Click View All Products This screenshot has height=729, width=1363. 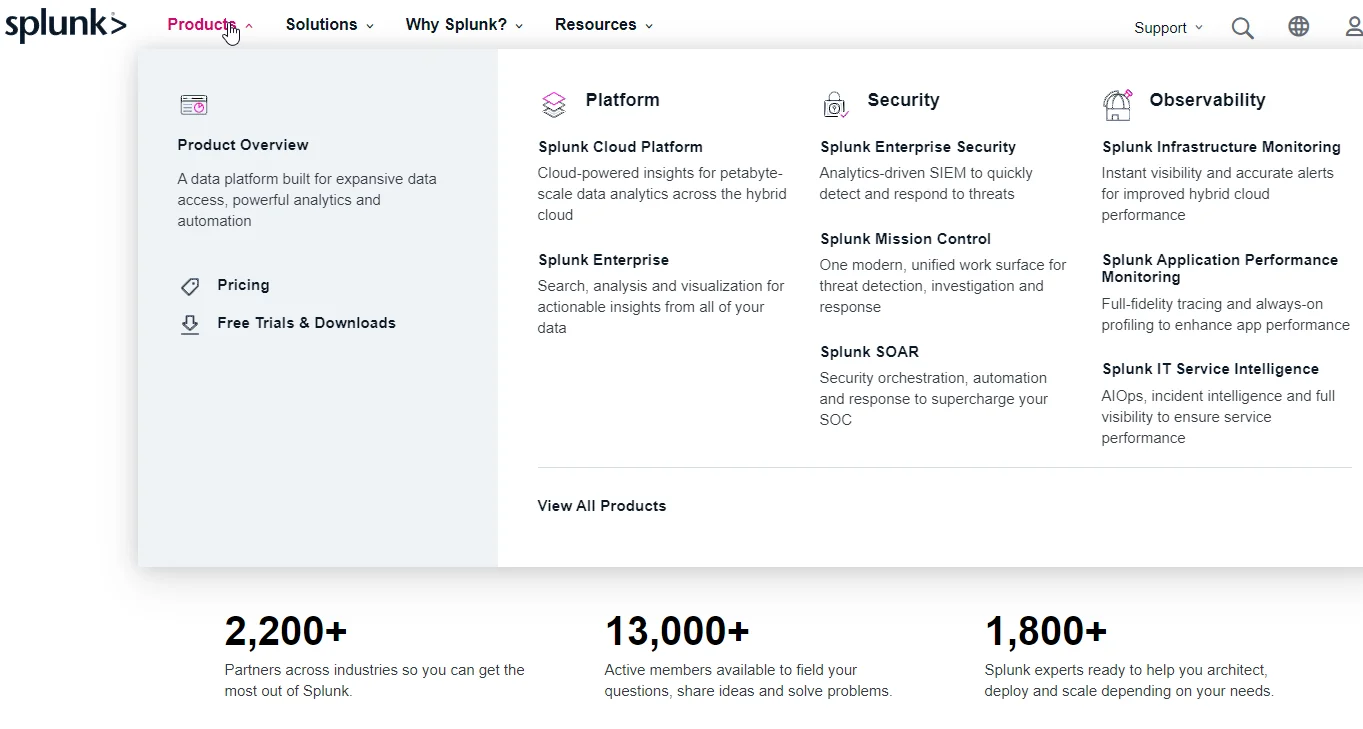pos(602,506)
